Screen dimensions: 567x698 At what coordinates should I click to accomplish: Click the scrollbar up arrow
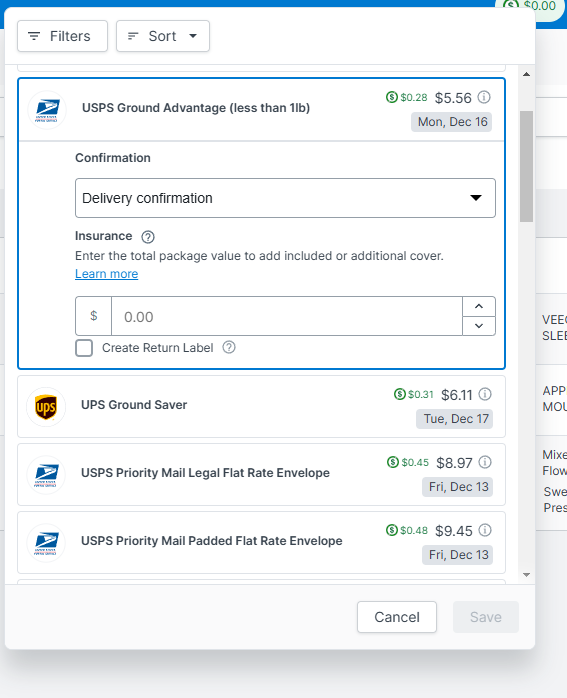pos(526,74)
